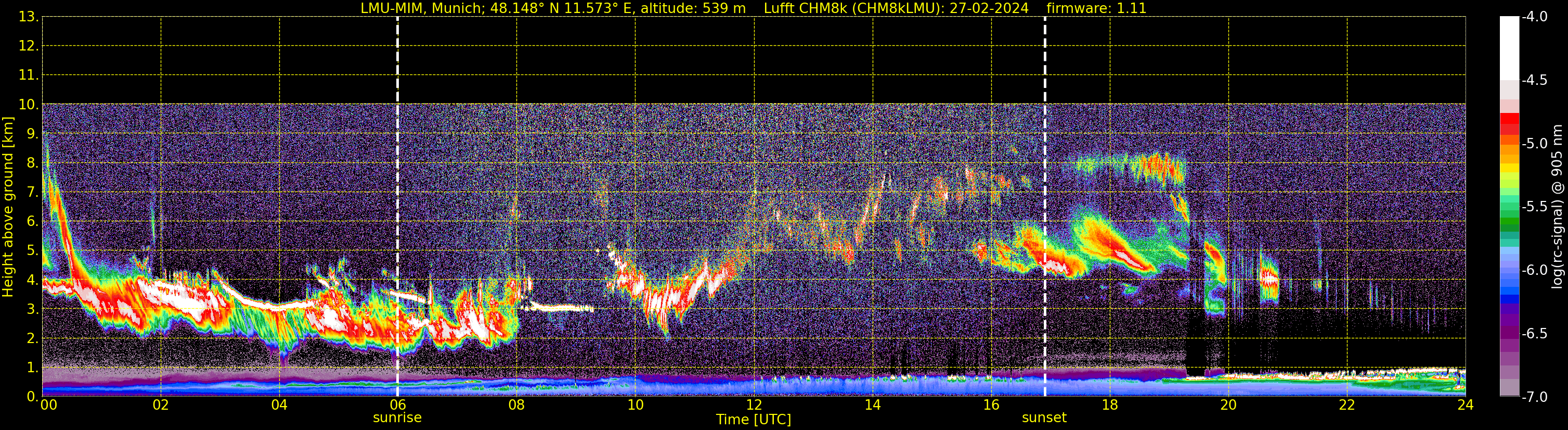Click the time-axis tick label 10
This screenshot has width=1568, height=430.
coord(635,406)
